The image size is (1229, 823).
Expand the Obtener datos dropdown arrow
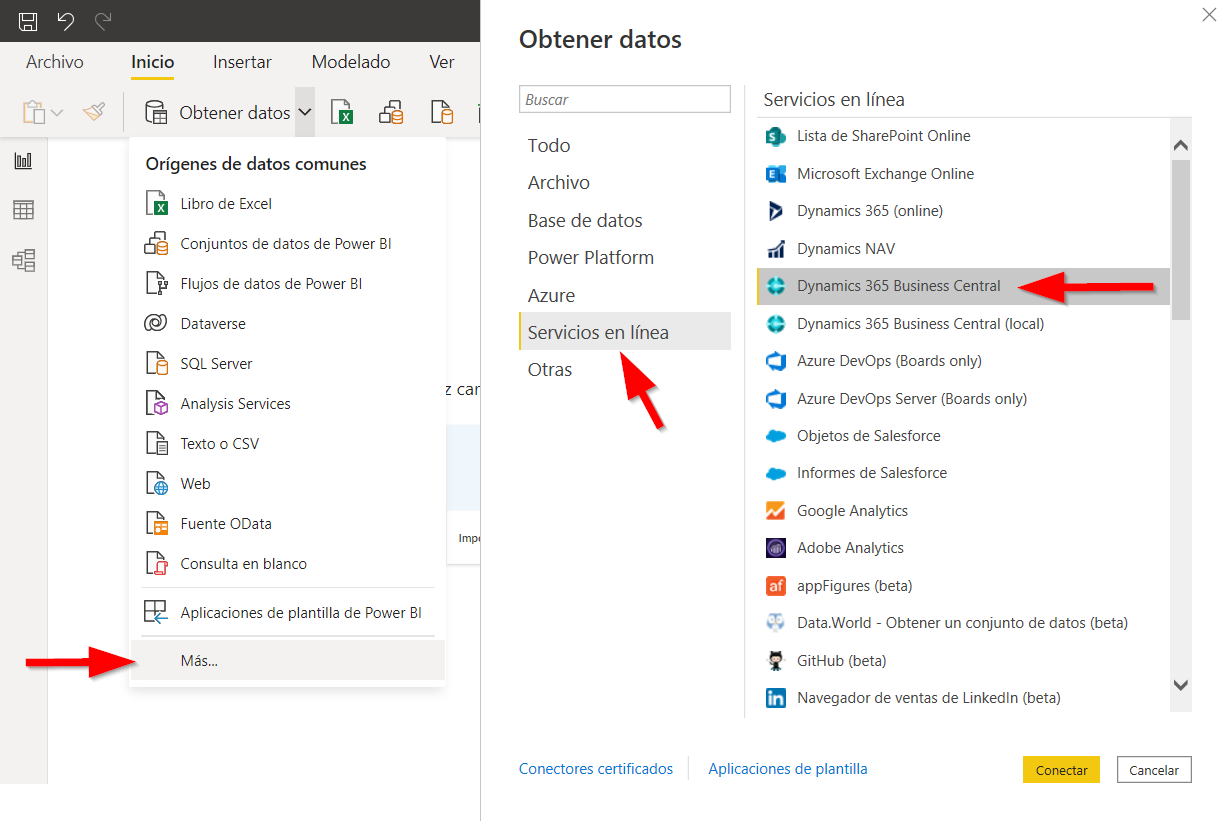click(305, 113)
